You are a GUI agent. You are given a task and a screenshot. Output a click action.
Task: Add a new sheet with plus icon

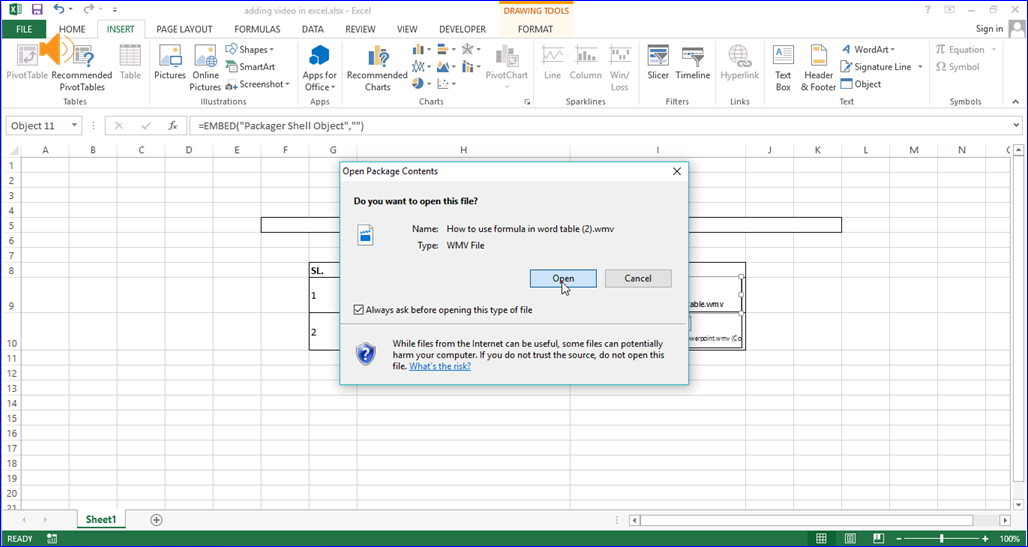(x=156, y=519)
